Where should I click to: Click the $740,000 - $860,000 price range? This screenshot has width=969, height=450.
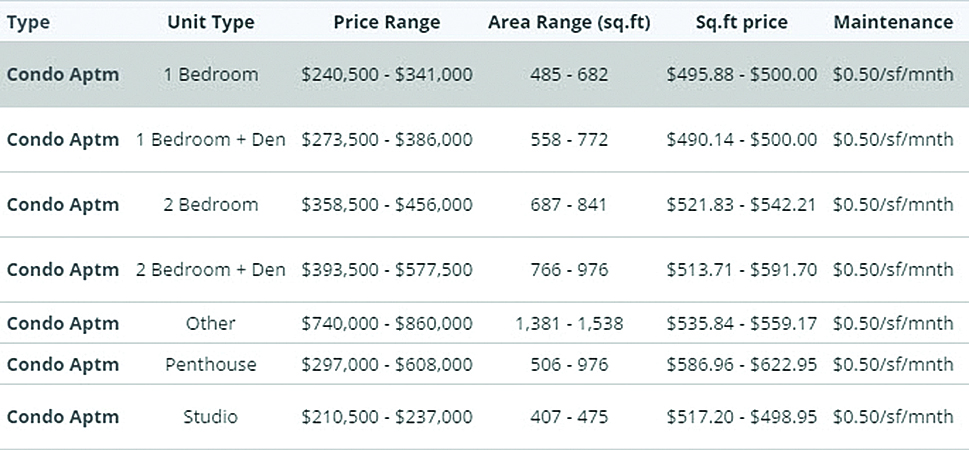(387, 323)
